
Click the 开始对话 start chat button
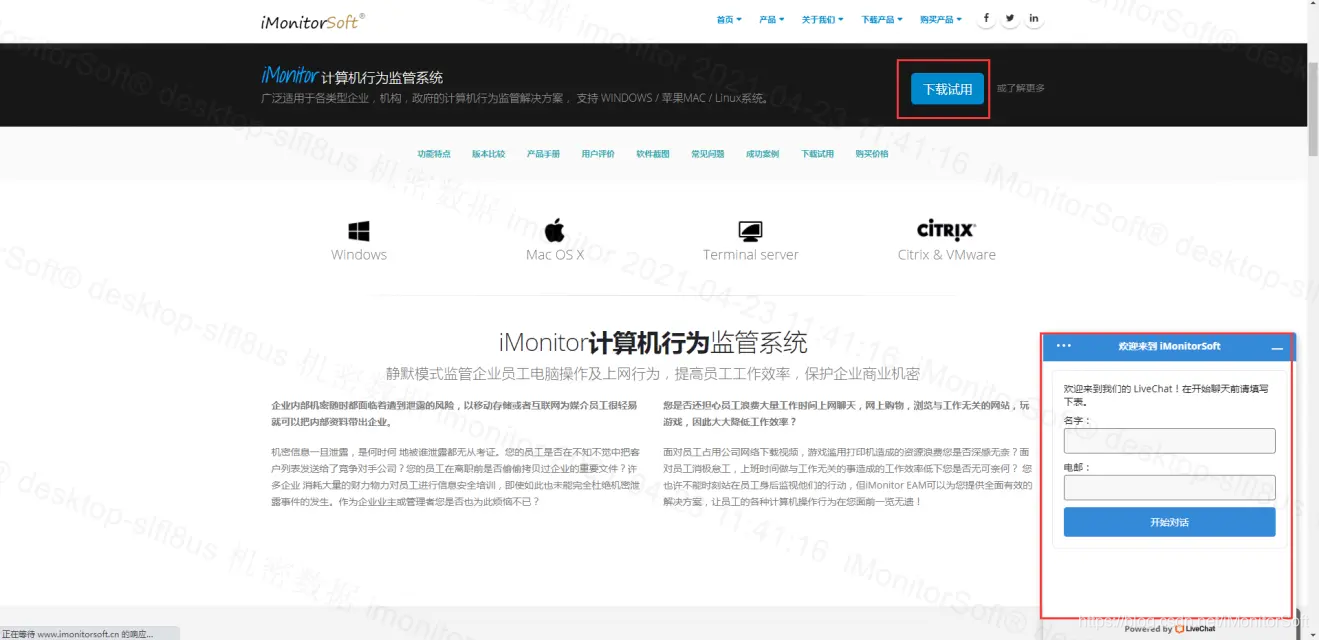pos(1169,522)
